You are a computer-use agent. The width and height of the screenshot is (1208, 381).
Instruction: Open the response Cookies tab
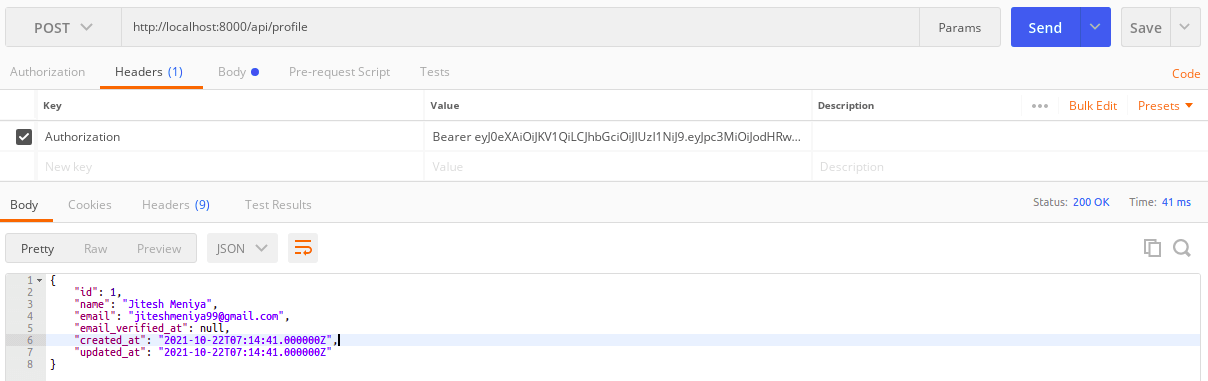tap(90, 204)
